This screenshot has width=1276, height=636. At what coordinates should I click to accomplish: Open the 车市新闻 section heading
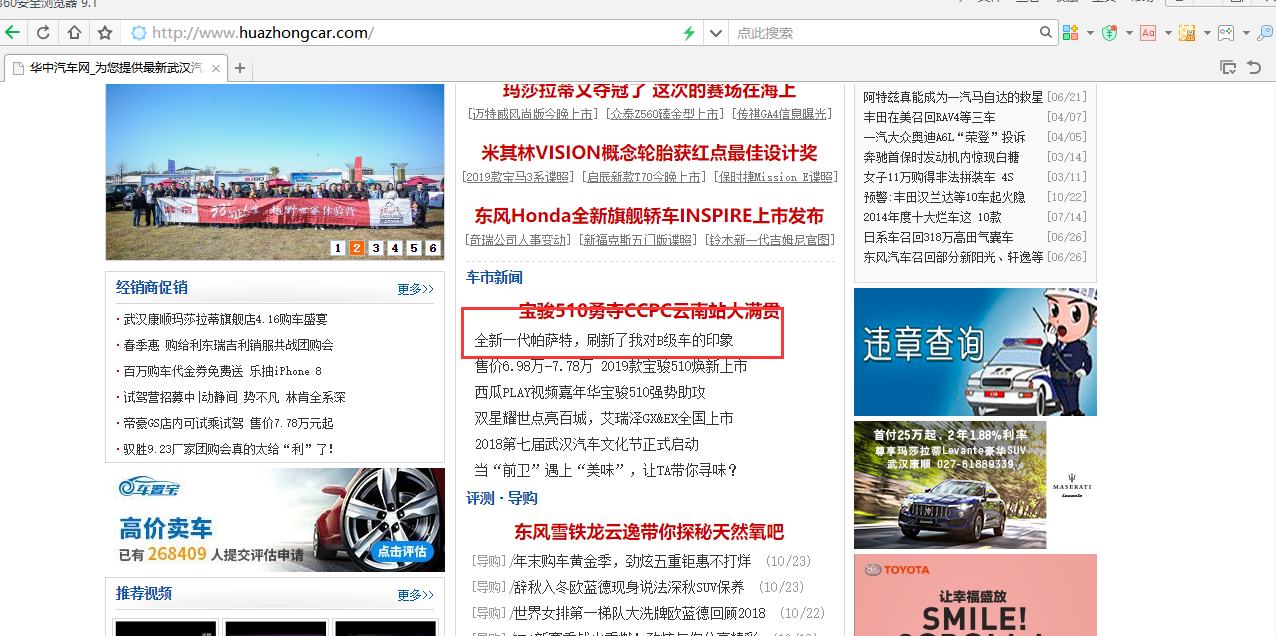[x=494, y=277]
